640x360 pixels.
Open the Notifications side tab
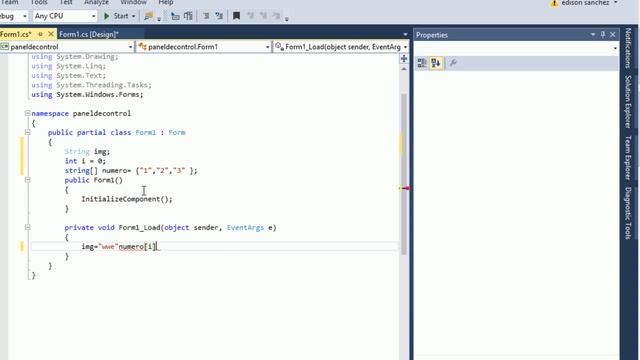628,48
